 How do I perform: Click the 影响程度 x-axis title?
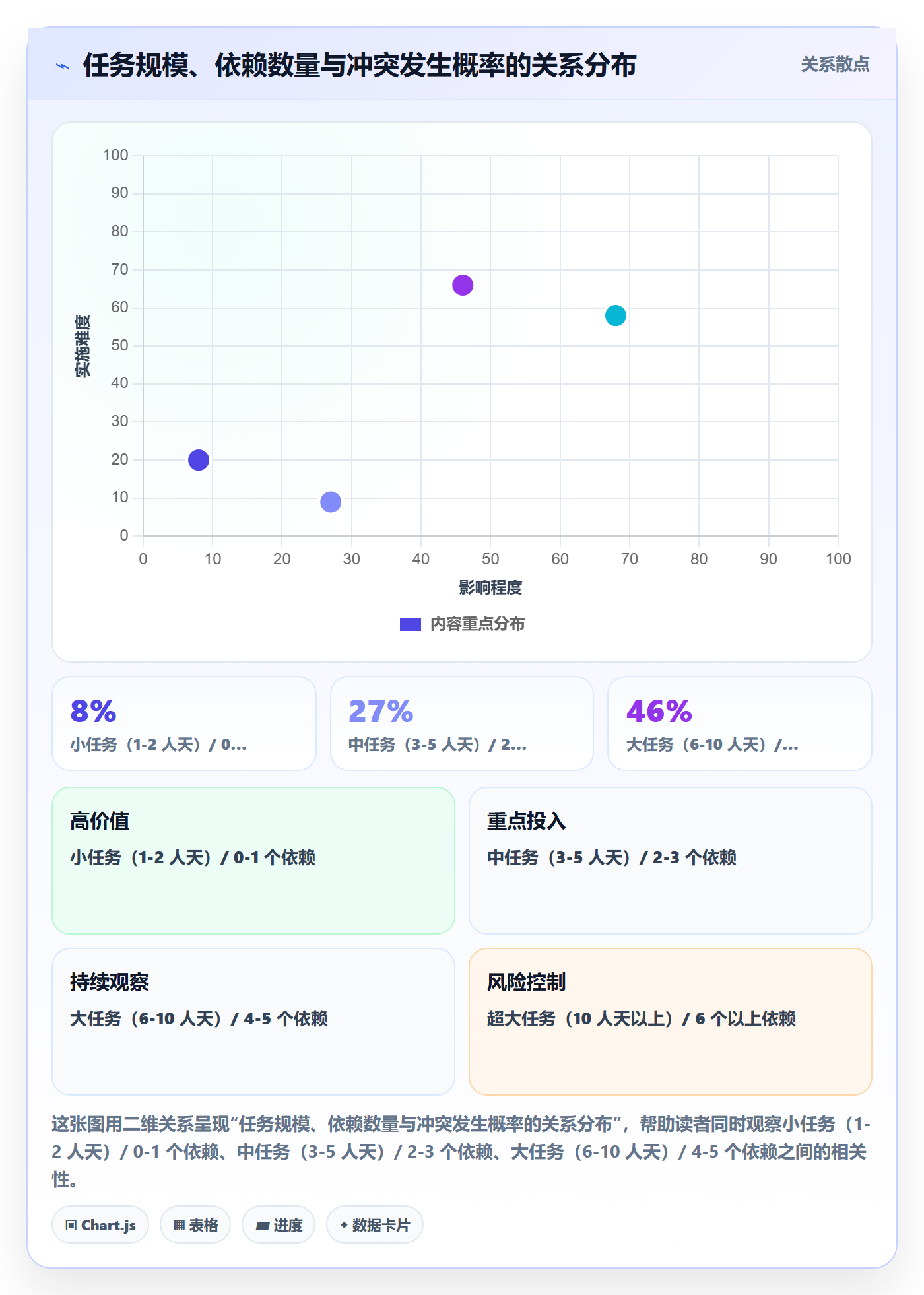point(490,587)
